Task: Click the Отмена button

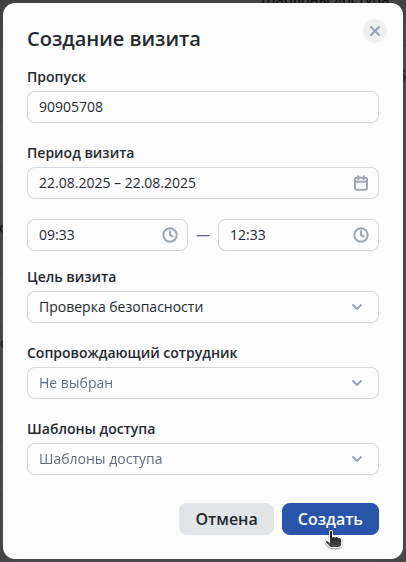Action: [226, 519]
